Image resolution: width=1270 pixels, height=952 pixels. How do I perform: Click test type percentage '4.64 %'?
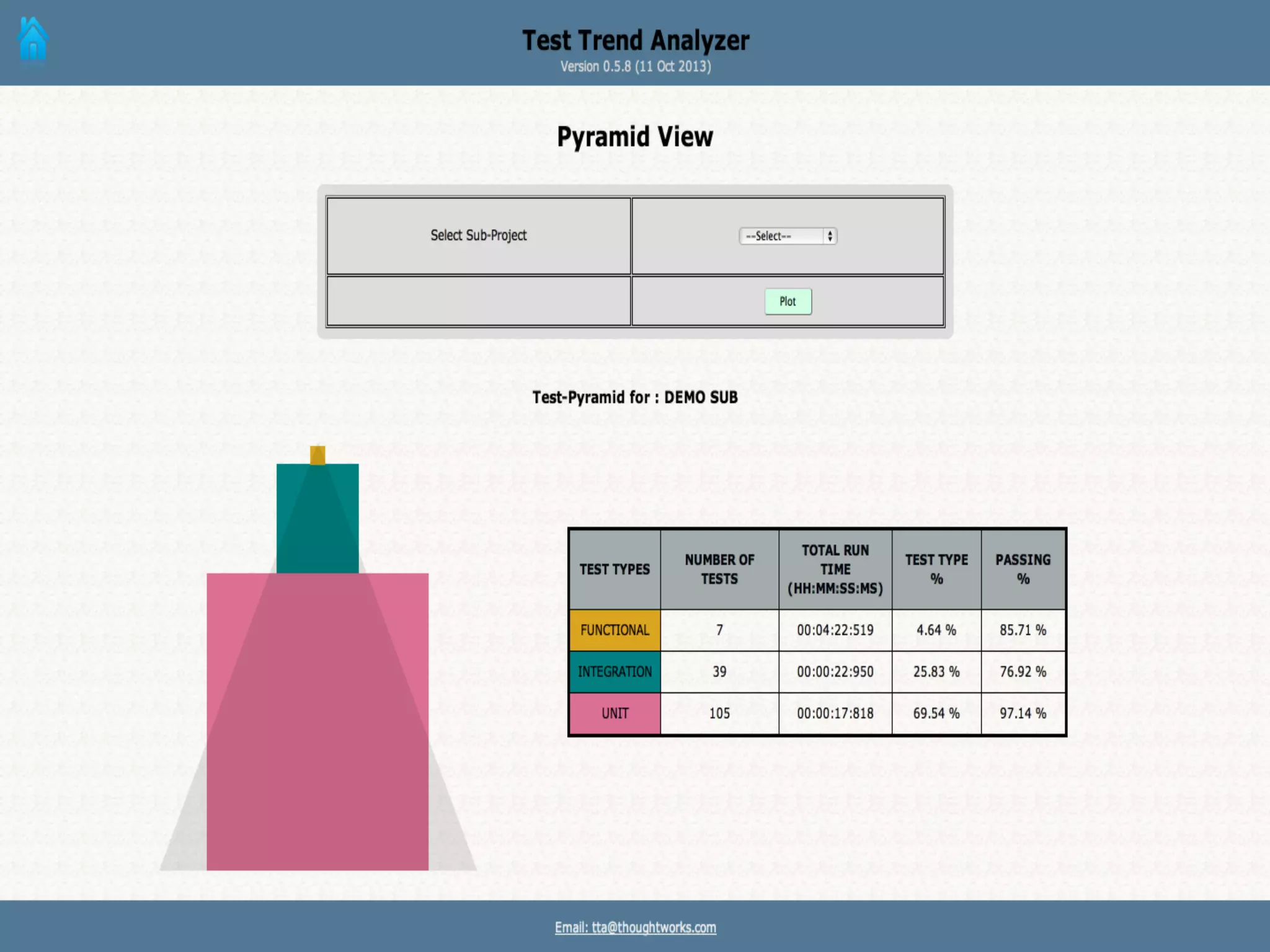936,630
